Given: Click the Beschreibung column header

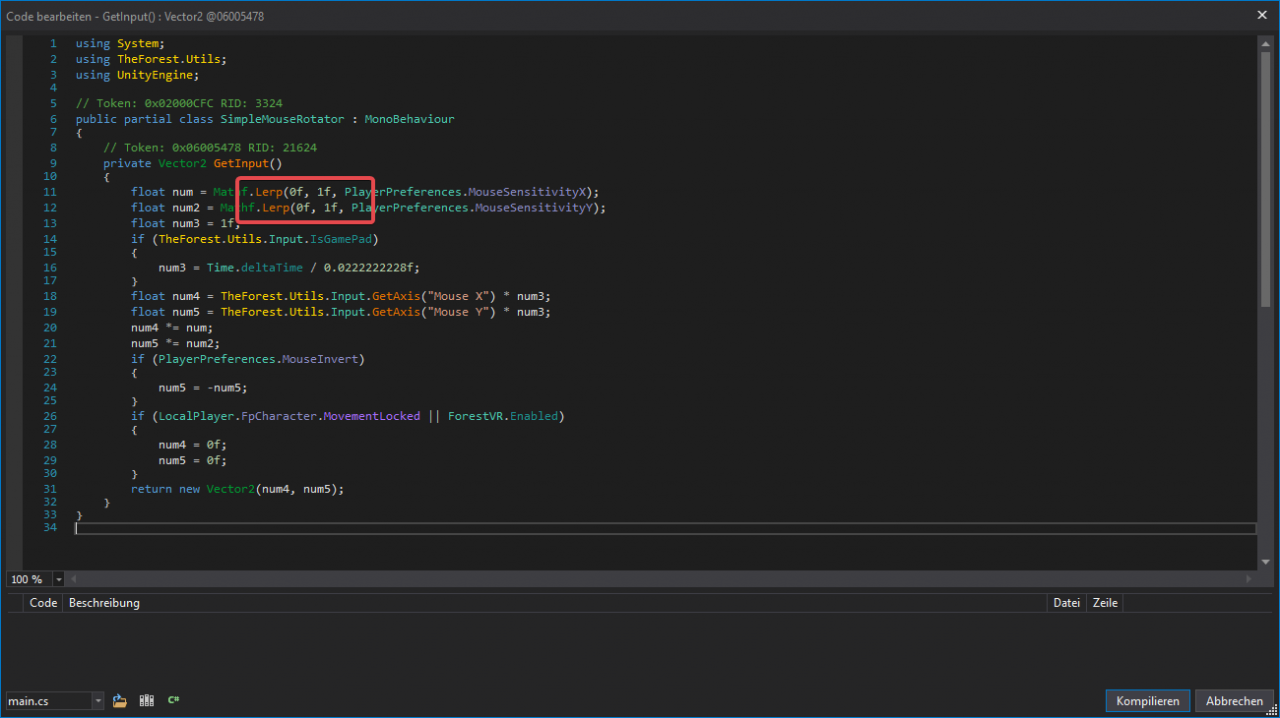Looking at the screenshot, I should [x=104, y=603].
